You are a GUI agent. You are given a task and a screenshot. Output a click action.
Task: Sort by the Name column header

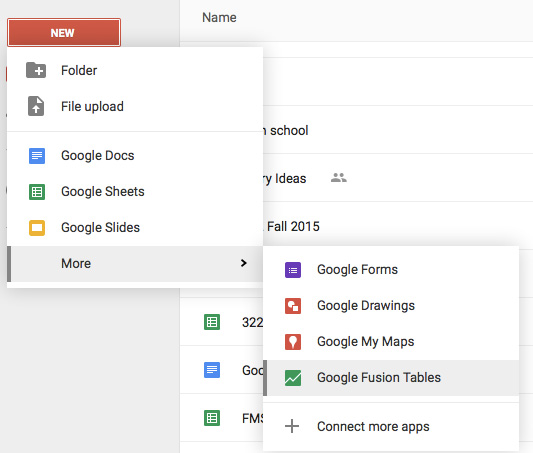click(219, 18)
